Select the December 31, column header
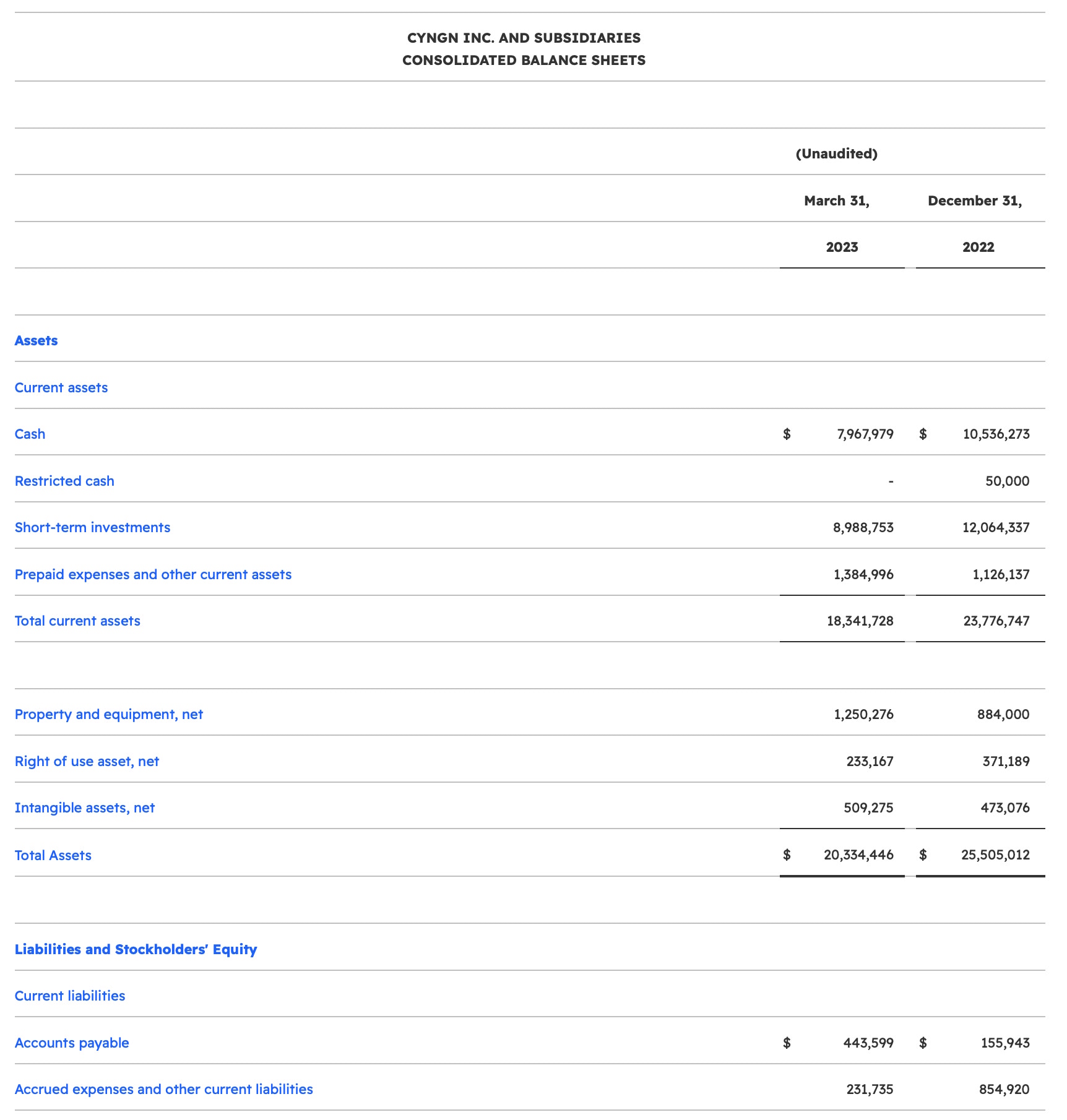 pos(975,201)
